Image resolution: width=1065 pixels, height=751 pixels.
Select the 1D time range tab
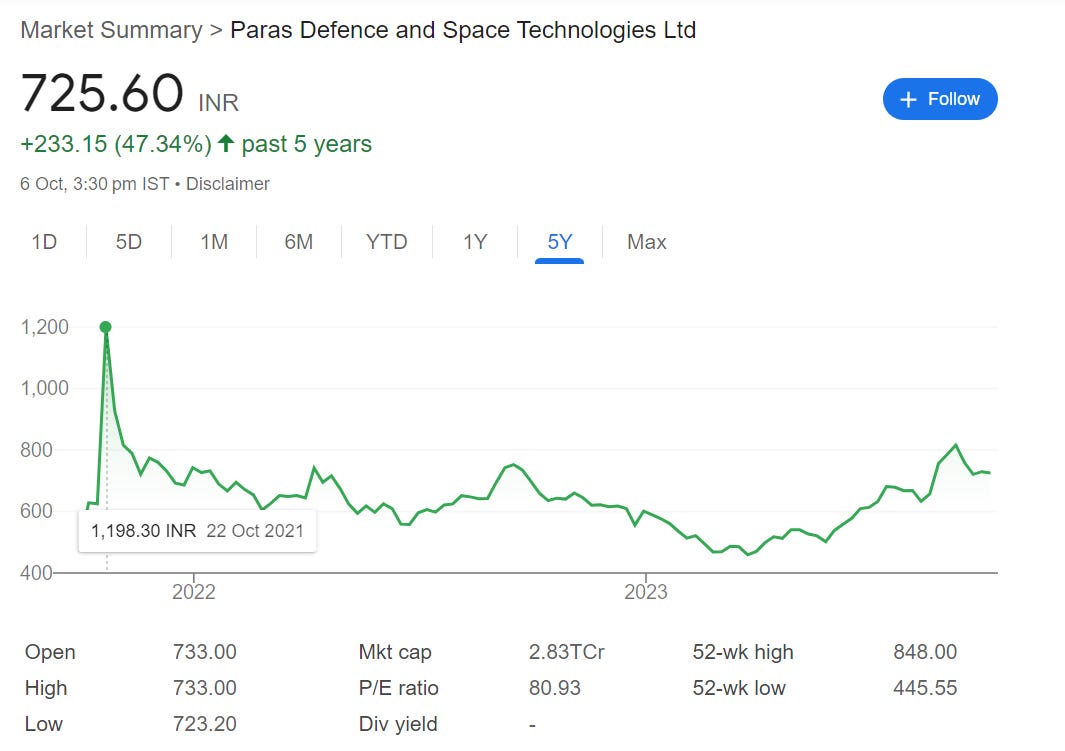44,242
